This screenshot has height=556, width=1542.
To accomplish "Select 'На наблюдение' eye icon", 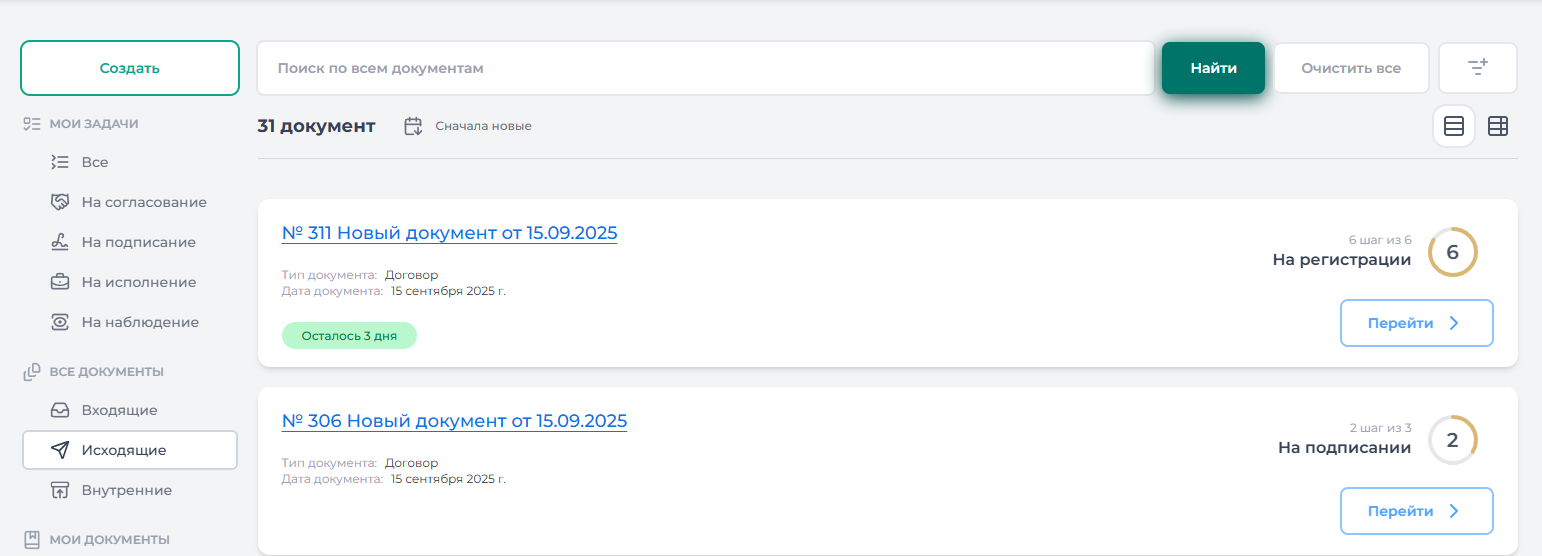I will click(x=60, y=322).
